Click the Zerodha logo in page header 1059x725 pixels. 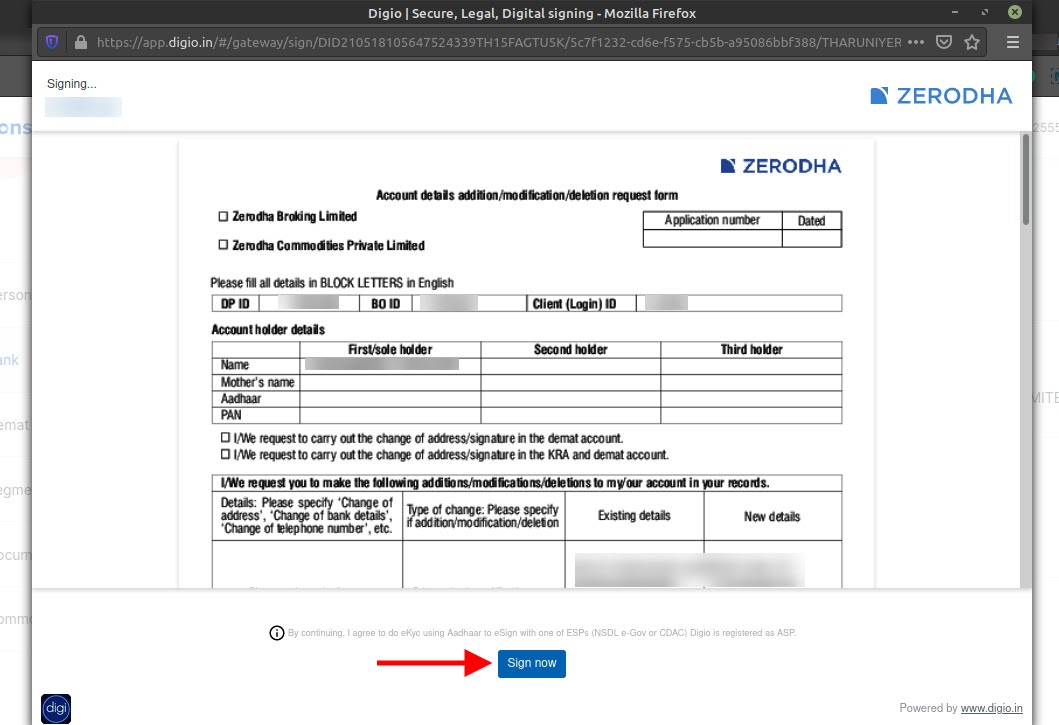(941, 96)
